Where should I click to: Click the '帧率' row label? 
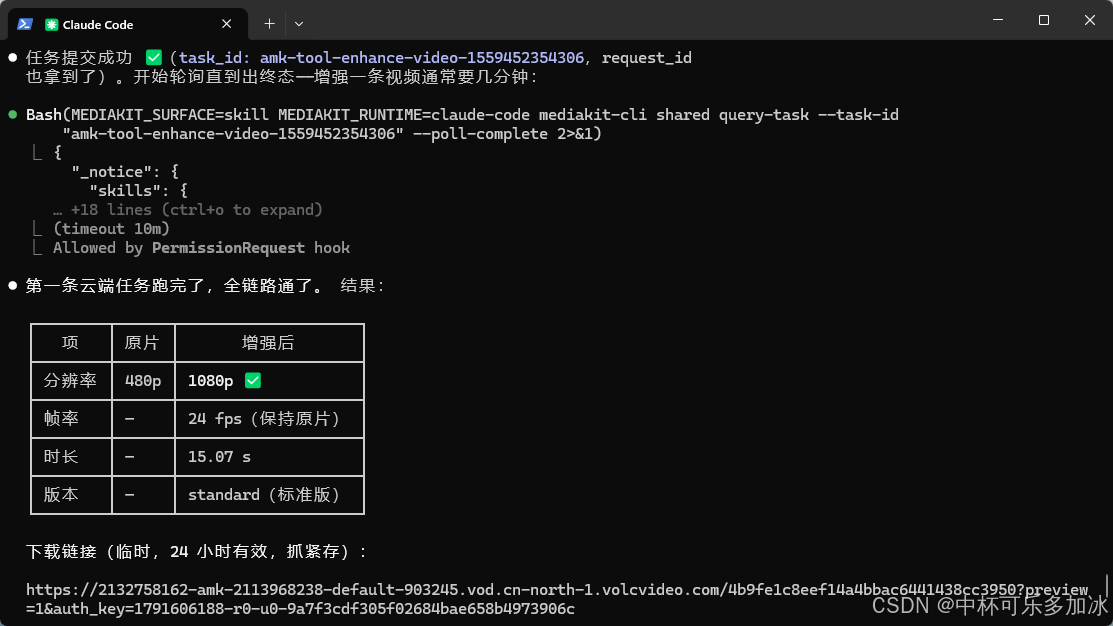[61, 419]
